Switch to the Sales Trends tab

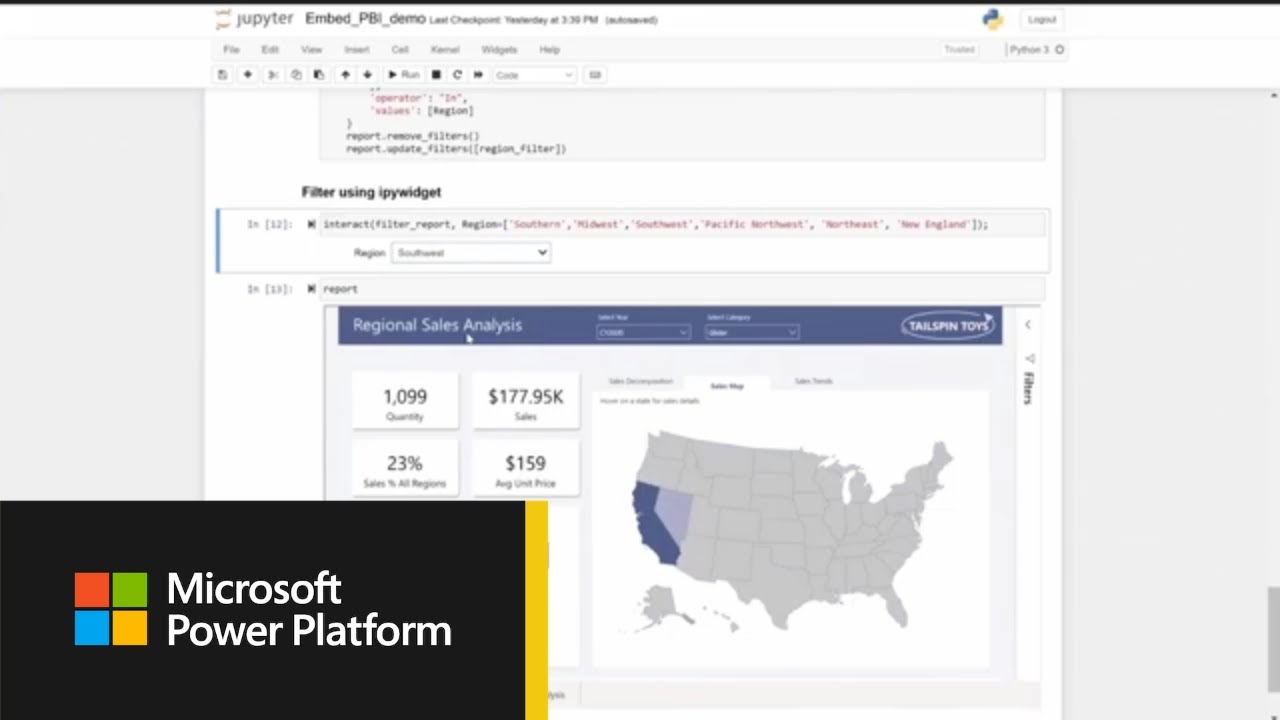pos(813,382)
